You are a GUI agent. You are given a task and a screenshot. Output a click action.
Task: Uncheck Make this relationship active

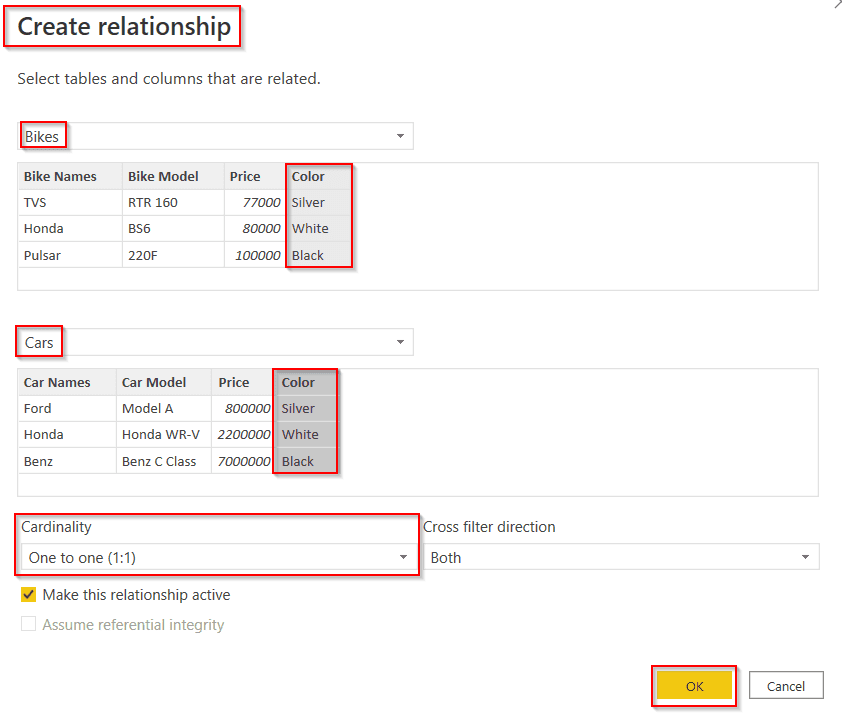(x=28, y=595)
